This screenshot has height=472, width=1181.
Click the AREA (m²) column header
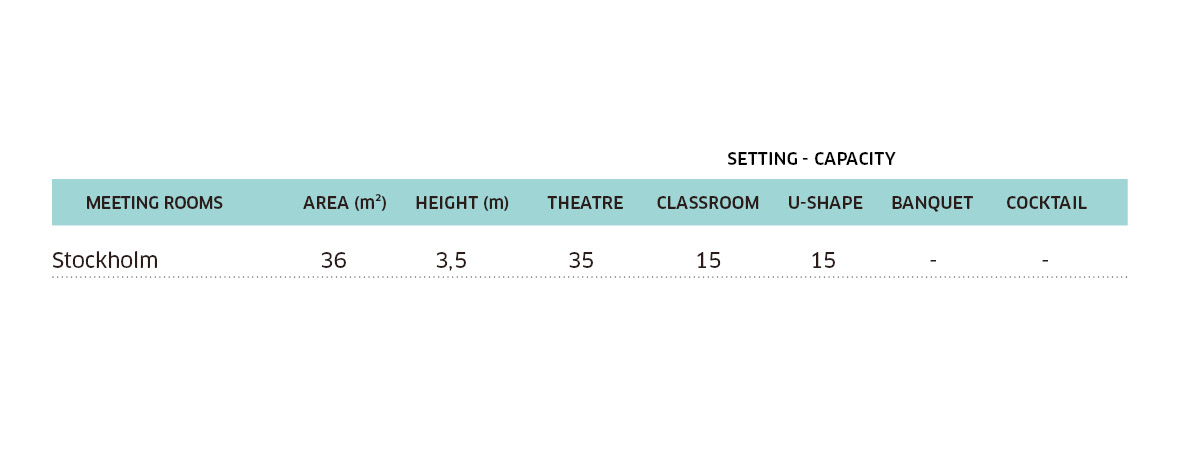pyautogui.click(x=345, y=203)
